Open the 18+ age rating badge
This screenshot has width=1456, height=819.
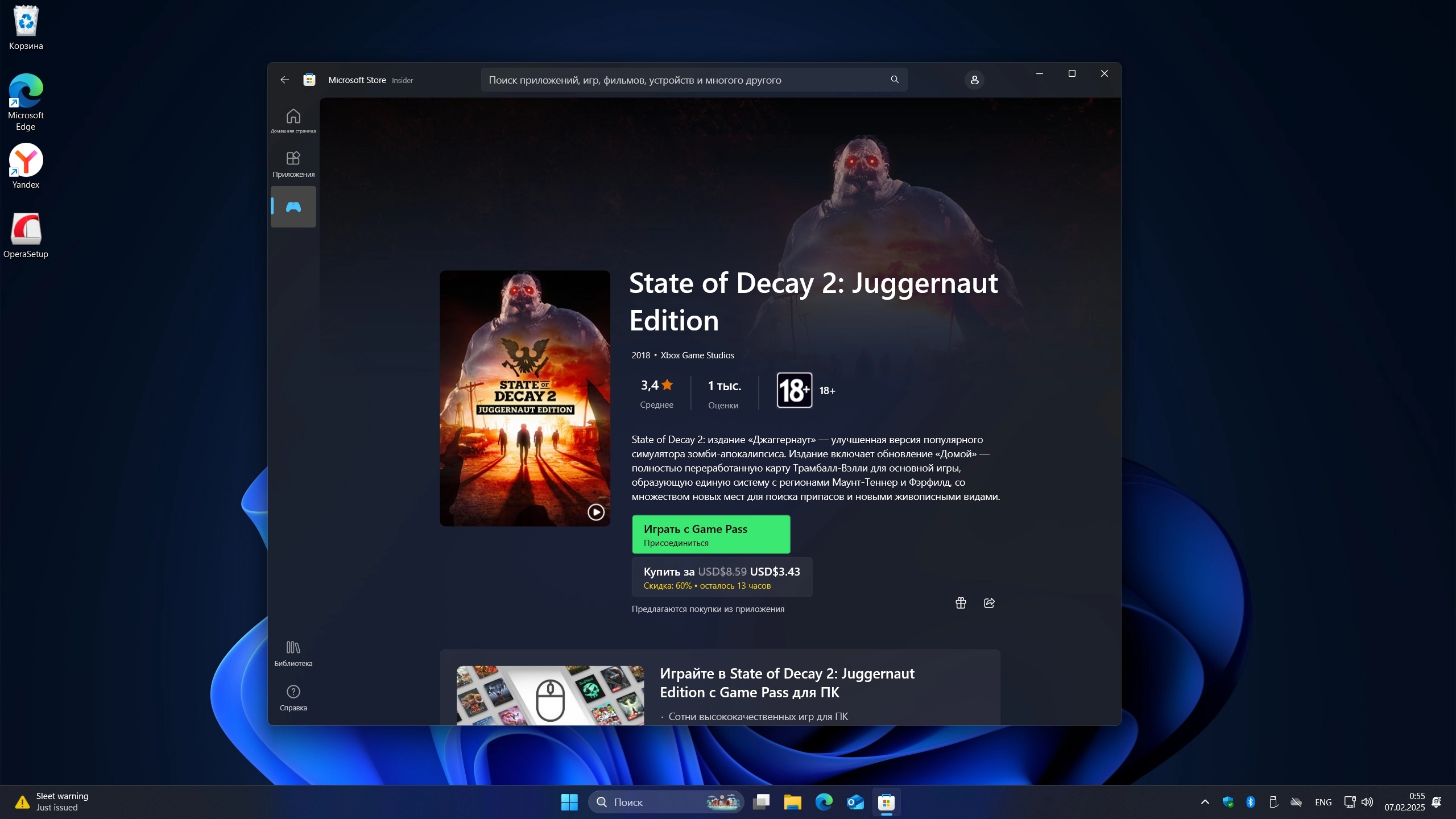point(794,390)
